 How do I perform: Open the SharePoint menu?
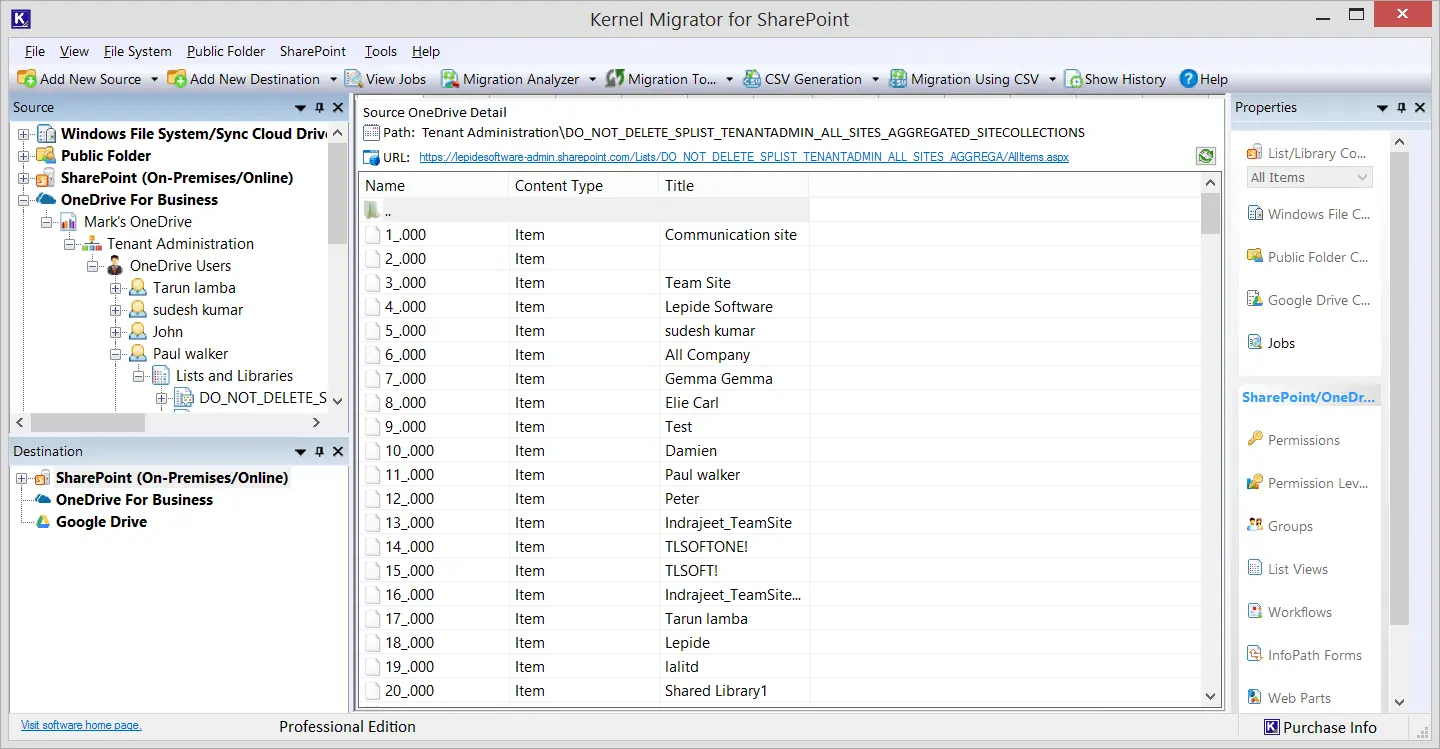(x=312, y=51)
